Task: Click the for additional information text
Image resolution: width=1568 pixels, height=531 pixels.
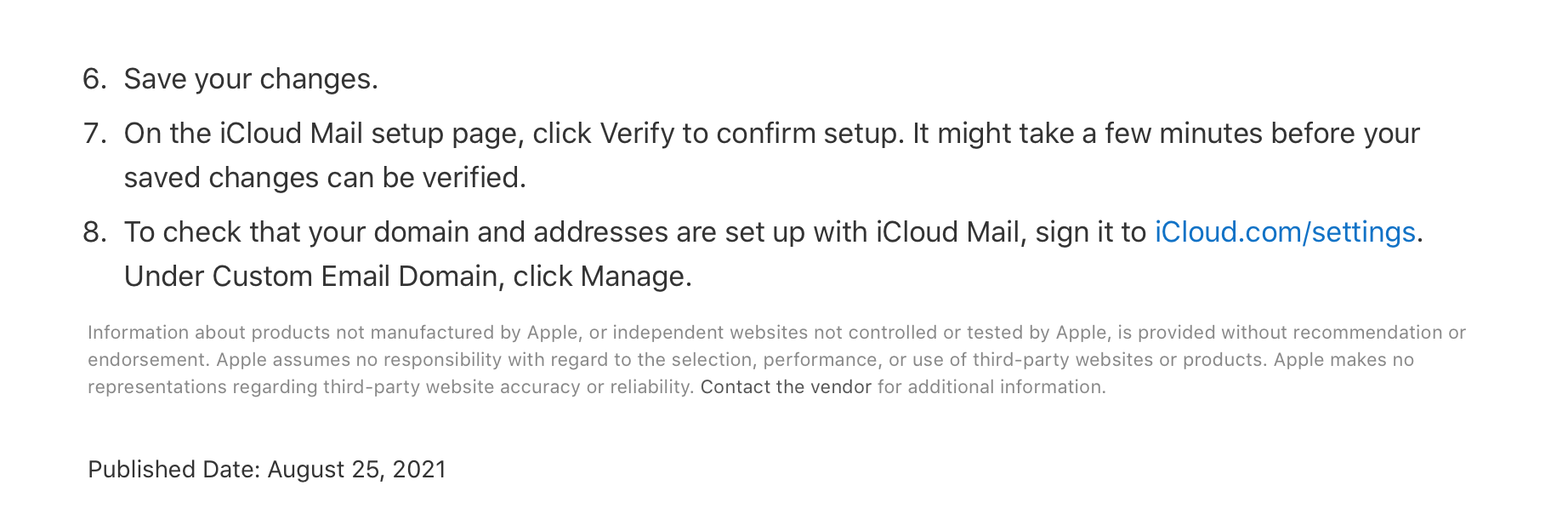Action: click(991, 387)
